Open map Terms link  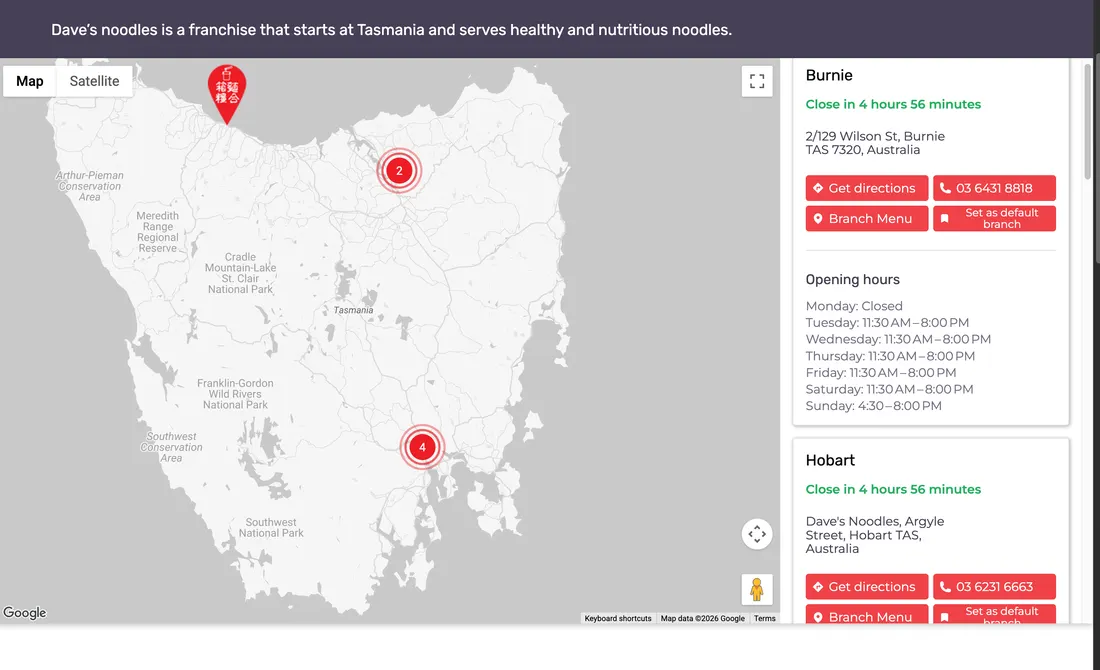[765, 618]
